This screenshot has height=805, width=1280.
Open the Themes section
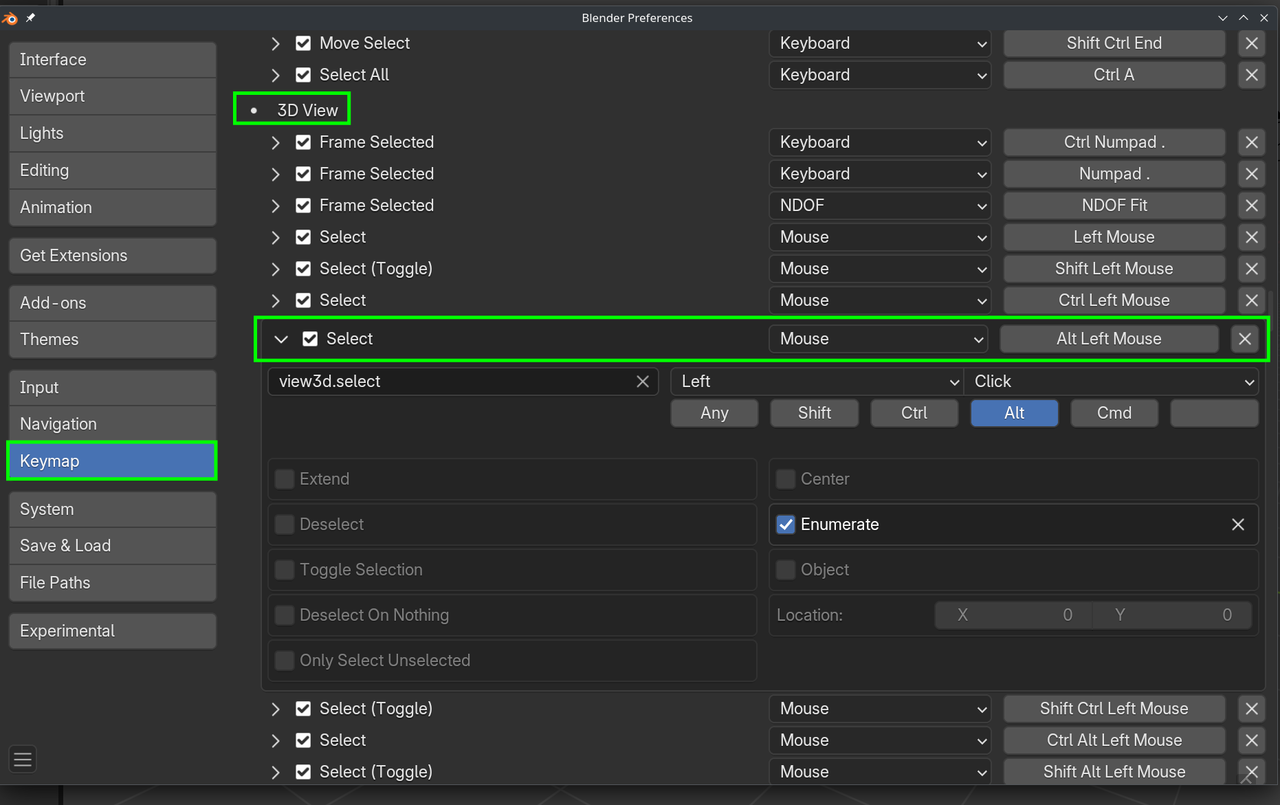click(112, 339)
